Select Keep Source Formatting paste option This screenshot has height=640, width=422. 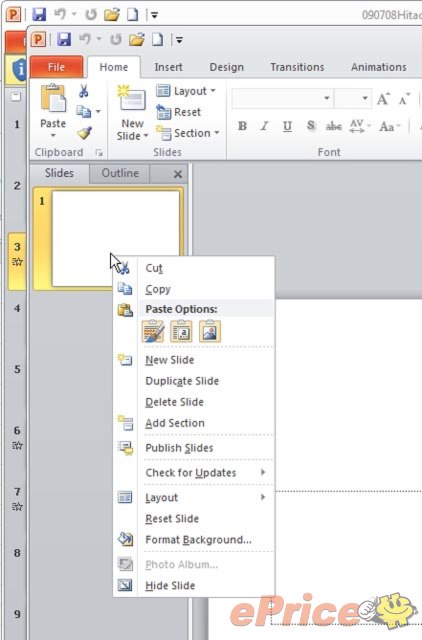pyautogui.click(x=182, y=331)
